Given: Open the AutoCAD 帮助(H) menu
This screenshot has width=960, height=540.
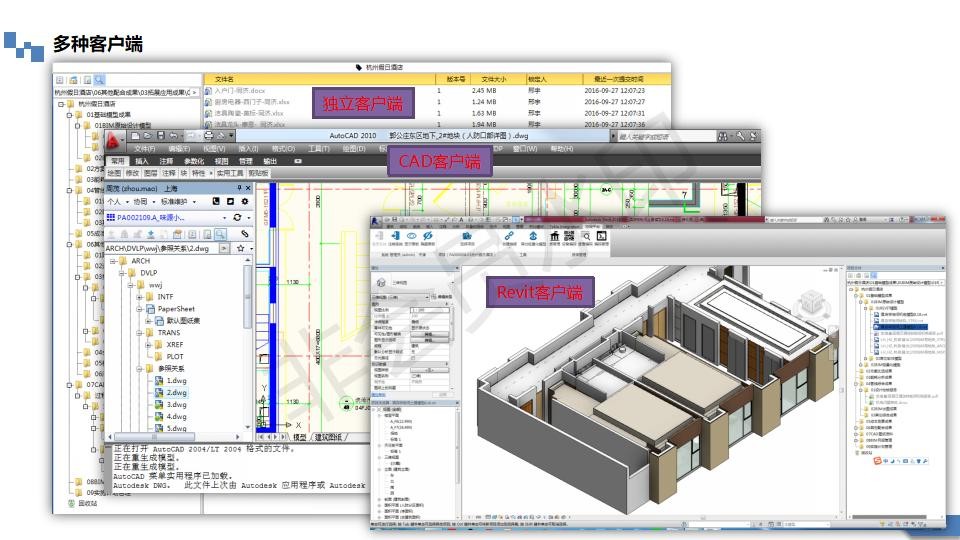Looking at the screenshot, I should click(x=561, y=149).
